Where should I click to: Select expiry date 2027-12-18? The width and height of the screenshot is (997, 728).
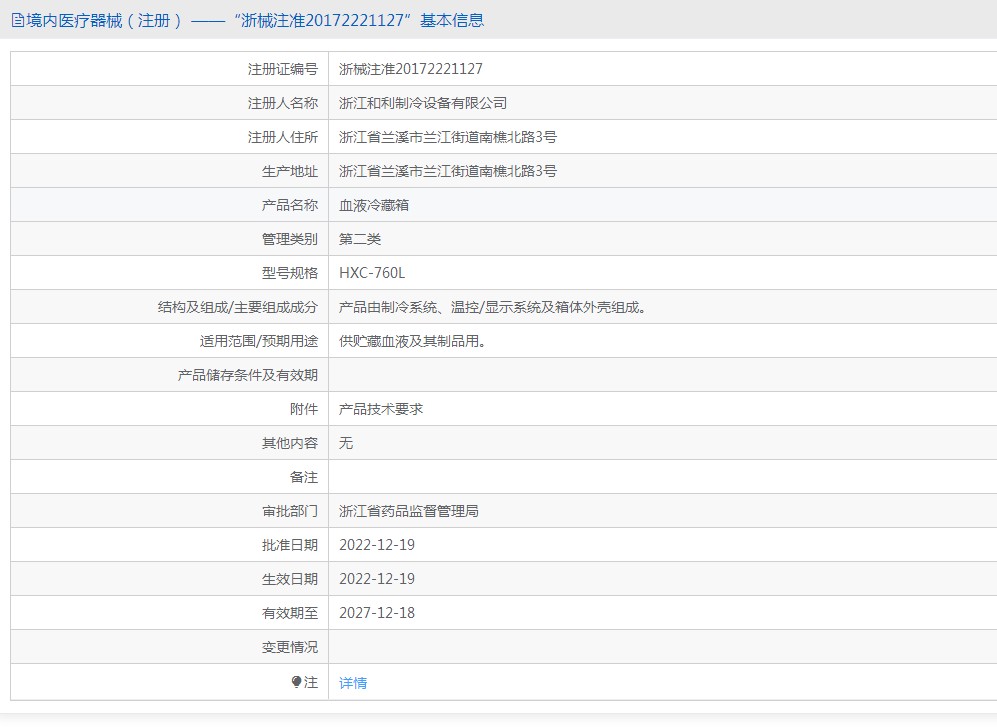377,613
